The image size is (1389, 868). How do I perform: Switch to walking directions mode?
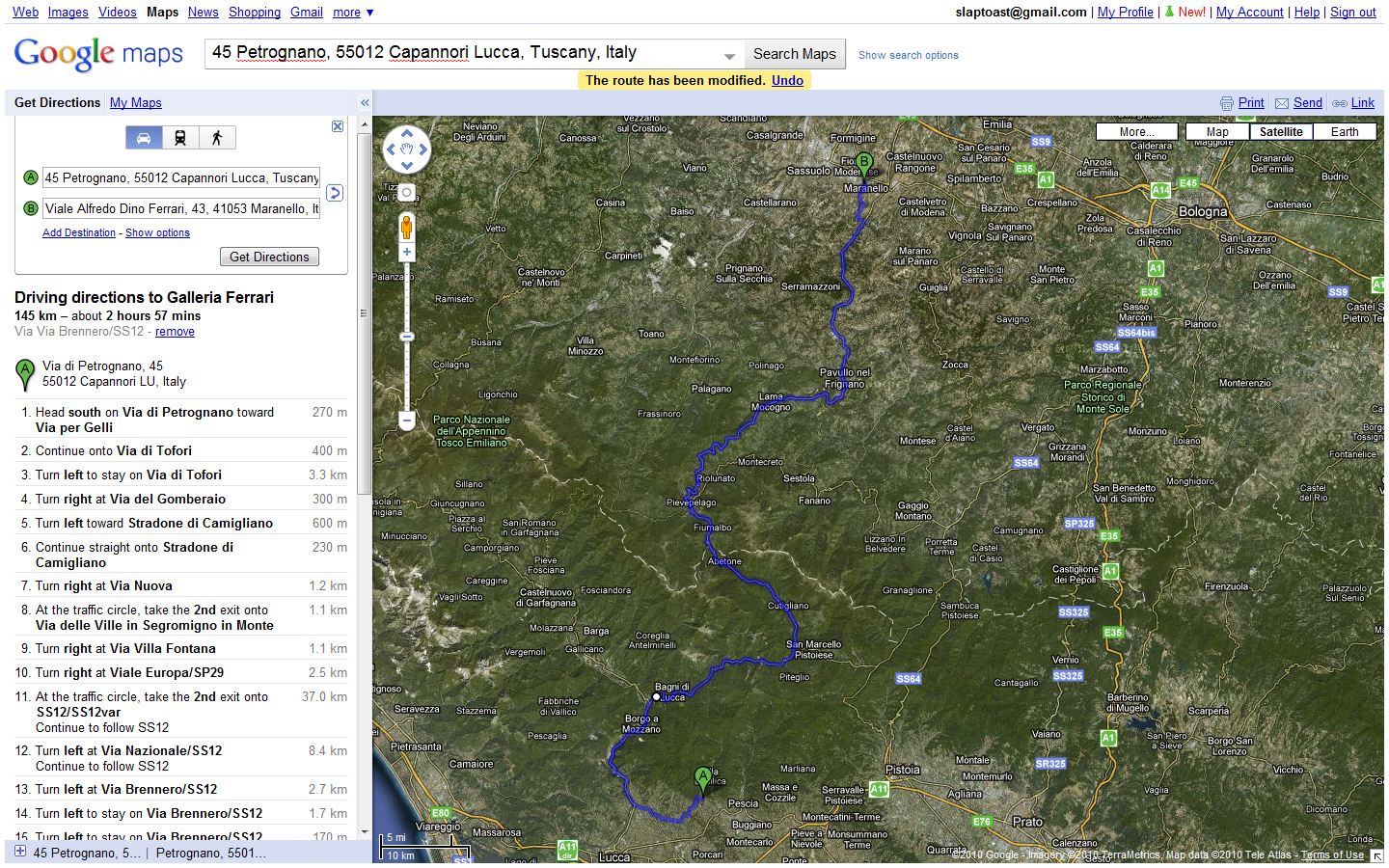217,138
